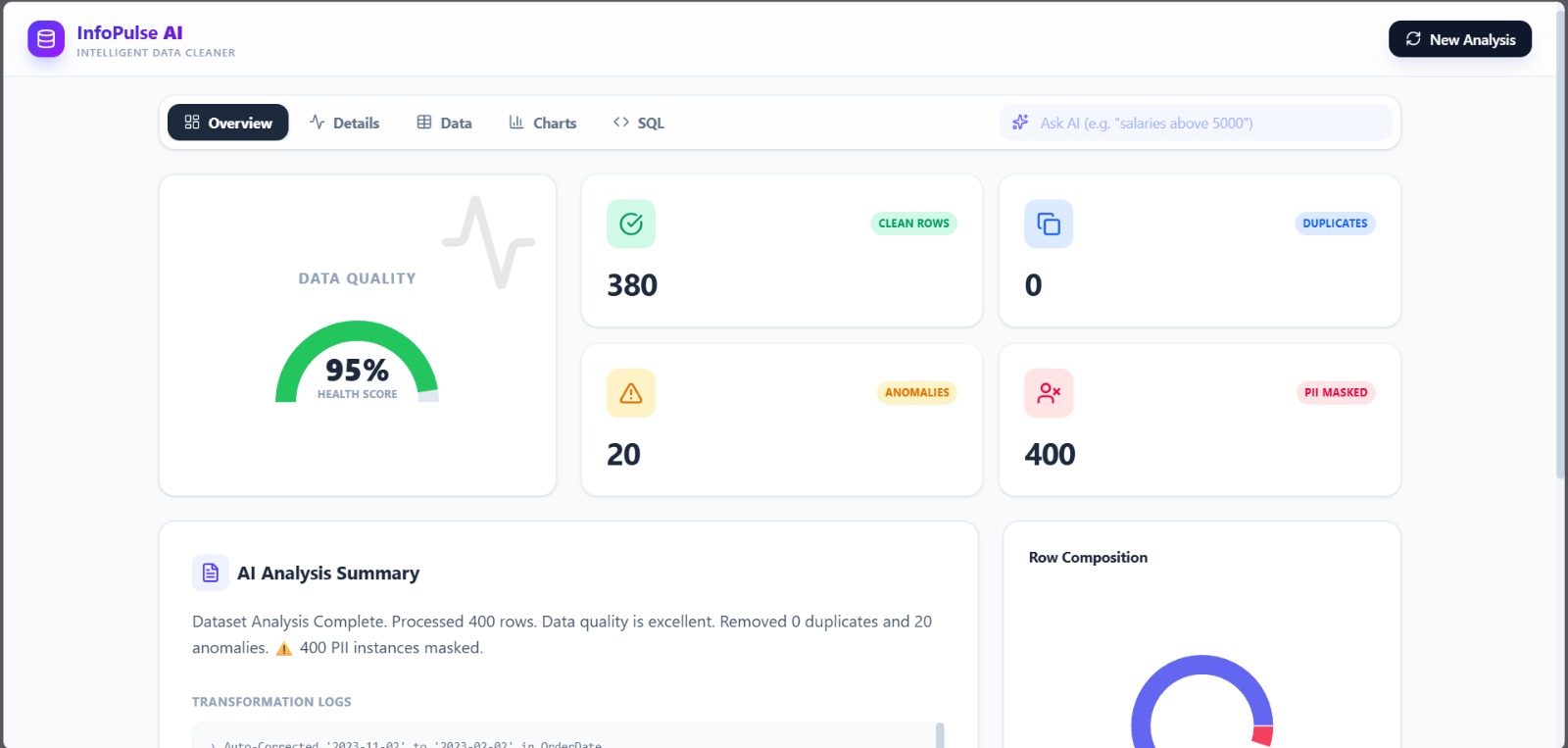Switch to the Data tab
The height and width of the screenshot is (748, 1568).
tap(444, 123)
